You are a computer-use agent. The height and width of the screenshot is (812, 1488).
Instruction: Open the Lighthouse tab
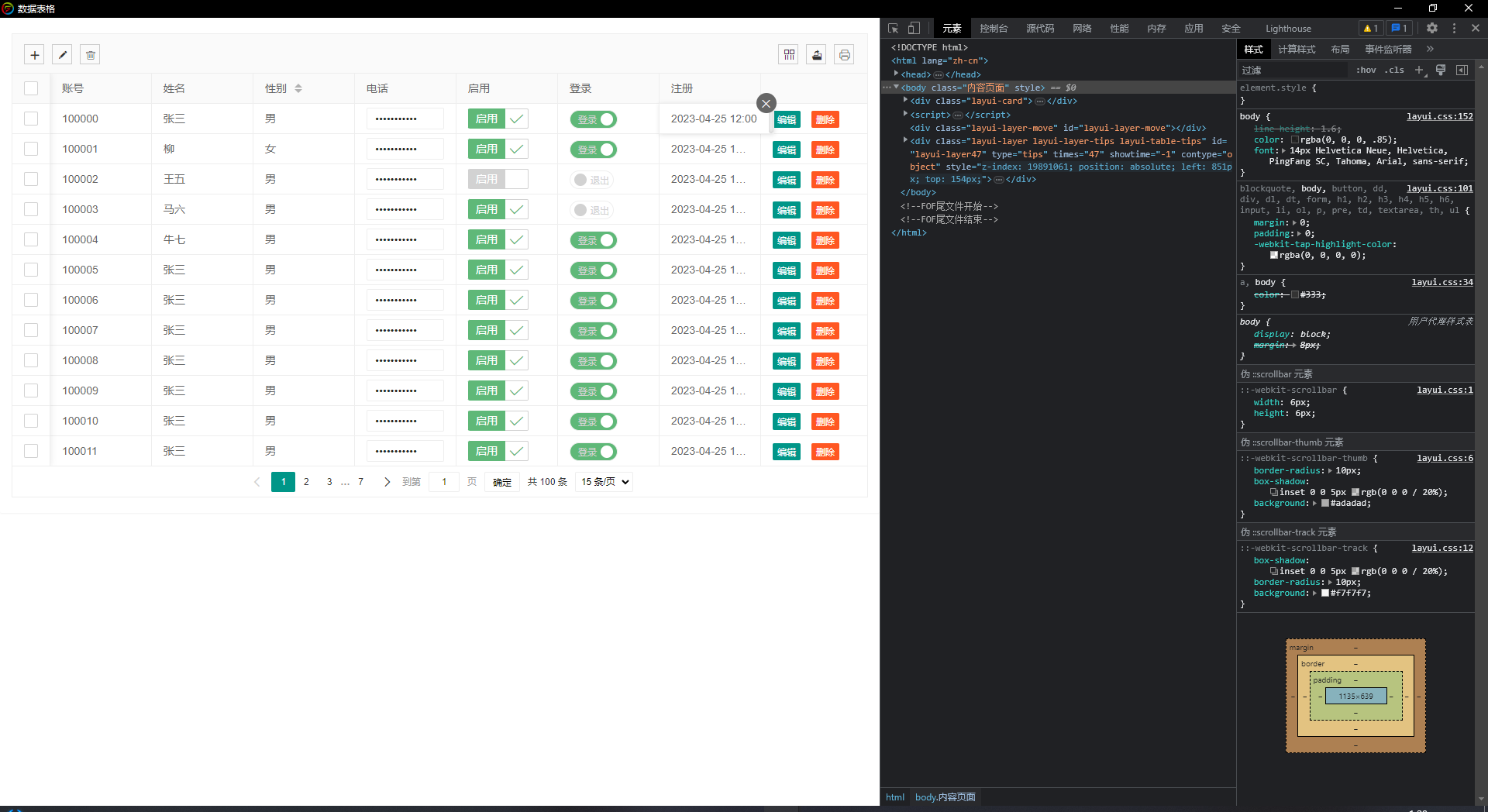pyautogui.click(x=1288, y=28)
